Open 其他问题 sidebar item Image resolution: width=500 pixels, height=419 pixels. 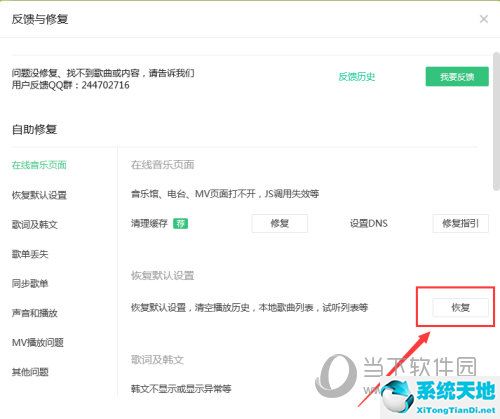coord(30,372)
